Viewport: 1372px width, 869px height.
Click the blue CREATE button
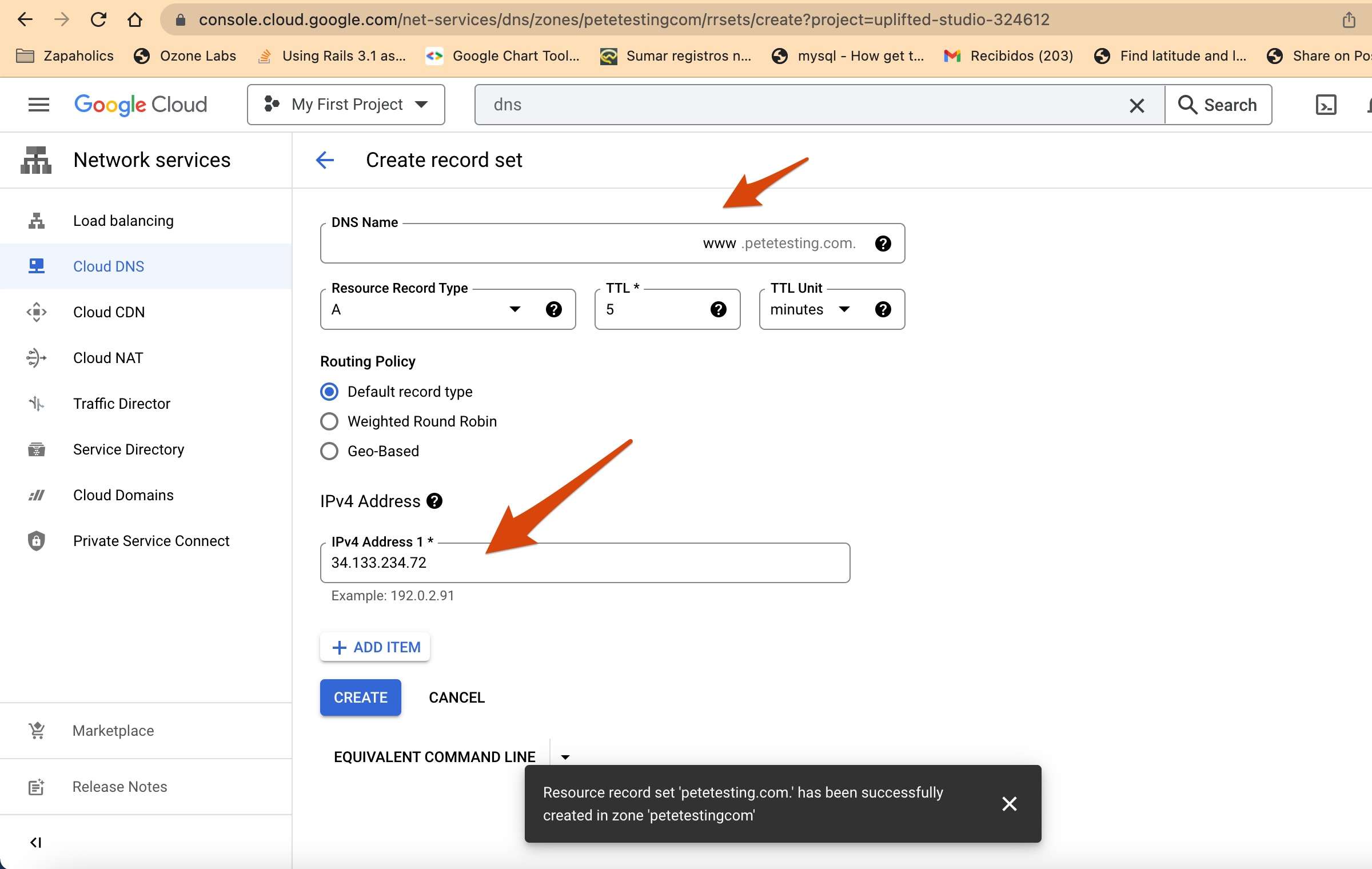pos(360,697)
